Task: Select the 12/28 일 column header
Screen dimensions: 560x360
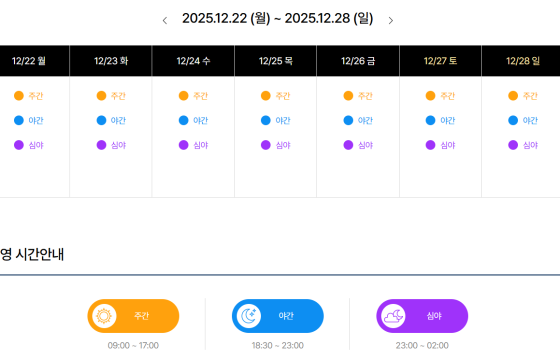Action: tap(522, 61)
